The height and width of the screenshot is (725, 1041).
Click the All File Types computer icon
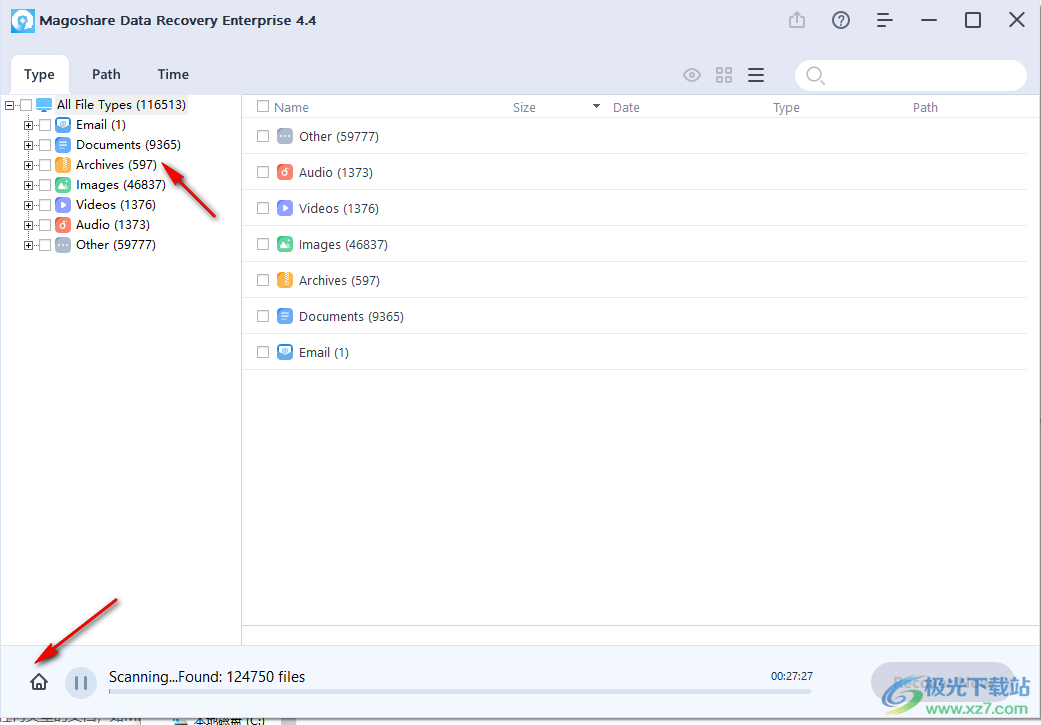pyautogui.click(x=44, y=105)
